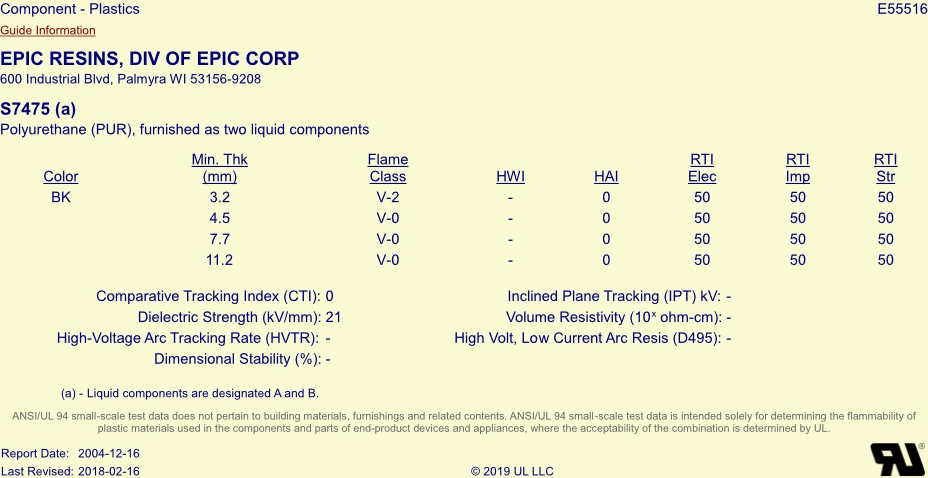Select file number E55516
This screenshot has height=478, width=928.
coord(902,9)
